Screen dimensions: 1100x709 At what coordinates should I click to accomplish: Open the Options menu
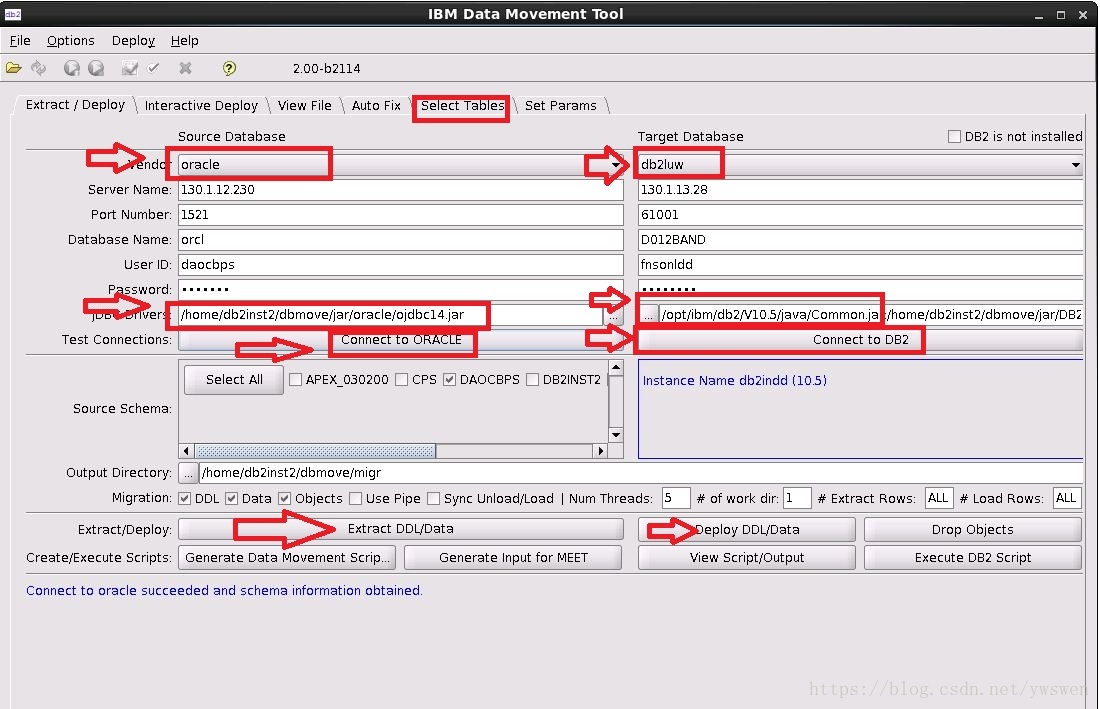point(70,41)
